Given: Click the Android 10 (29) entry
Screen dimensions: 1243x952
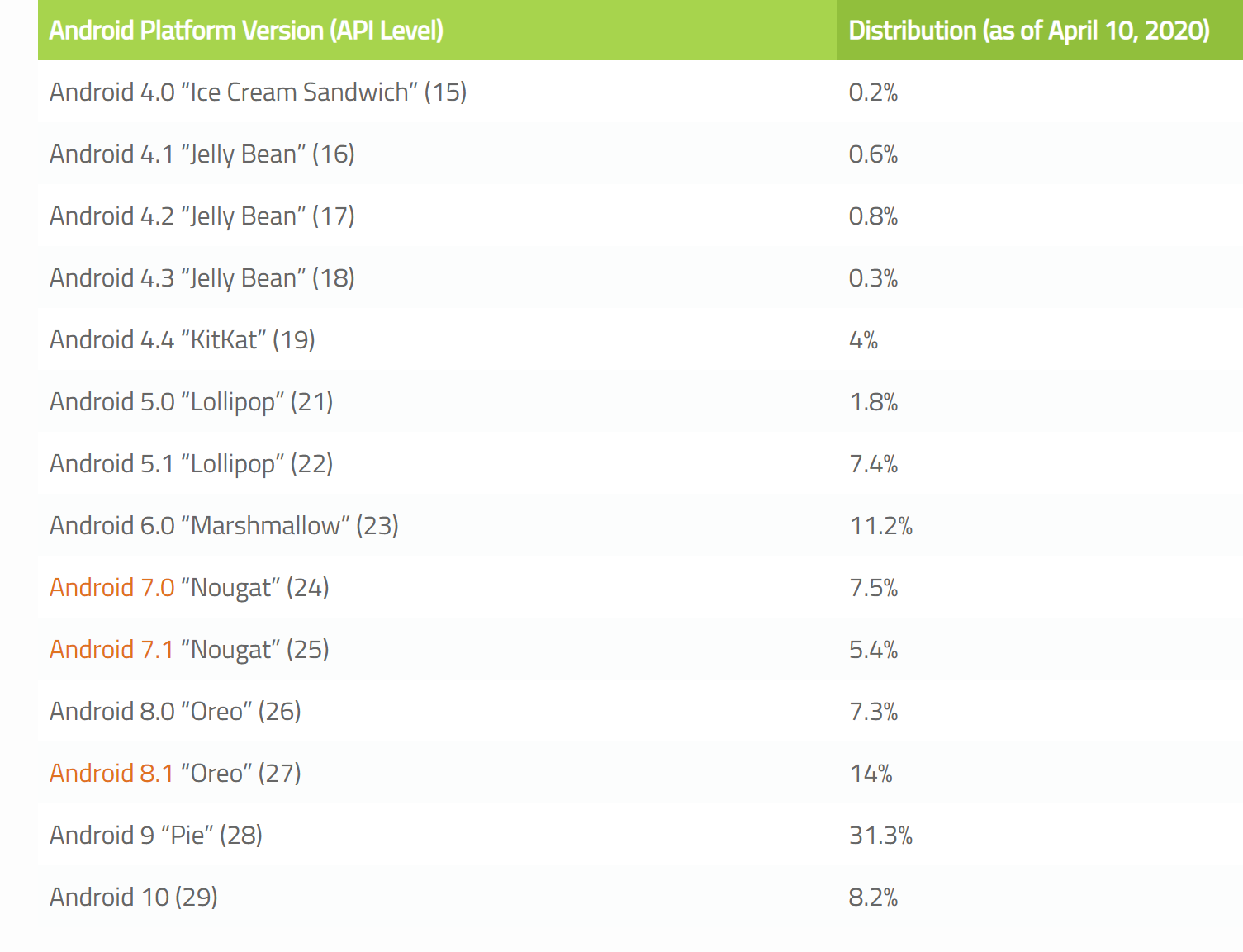Looking at the screenshot, I should (133, 898).
